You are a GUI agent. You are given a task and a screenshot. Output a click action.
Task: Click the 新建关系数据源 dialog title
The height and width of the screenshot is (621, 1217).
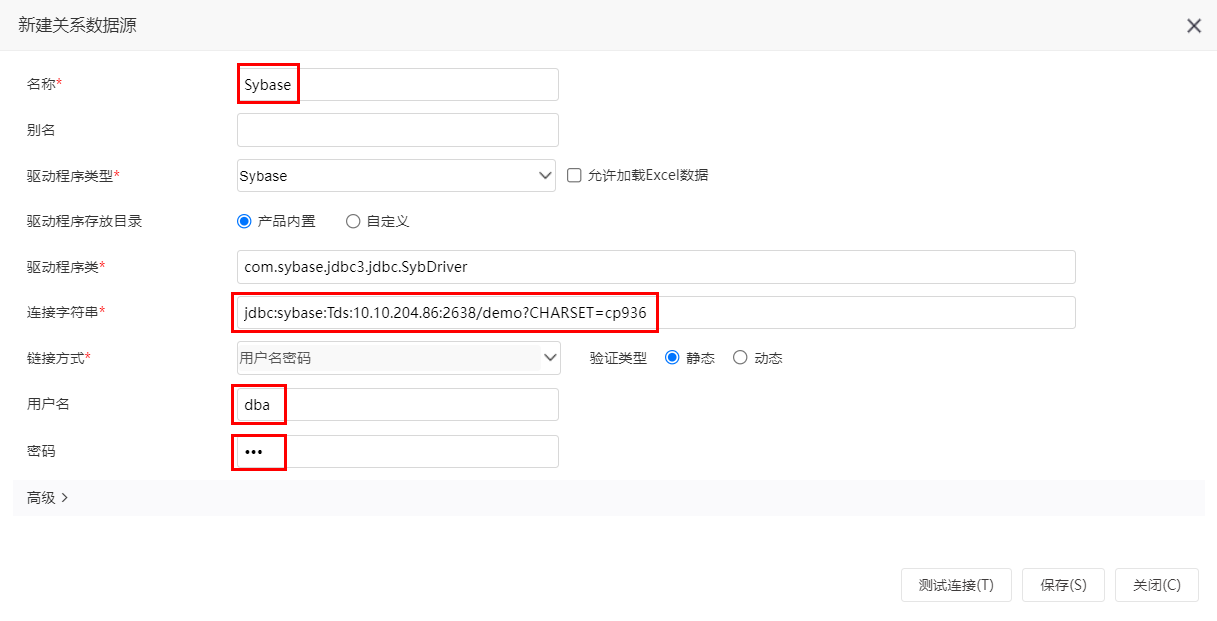(77, 26)
